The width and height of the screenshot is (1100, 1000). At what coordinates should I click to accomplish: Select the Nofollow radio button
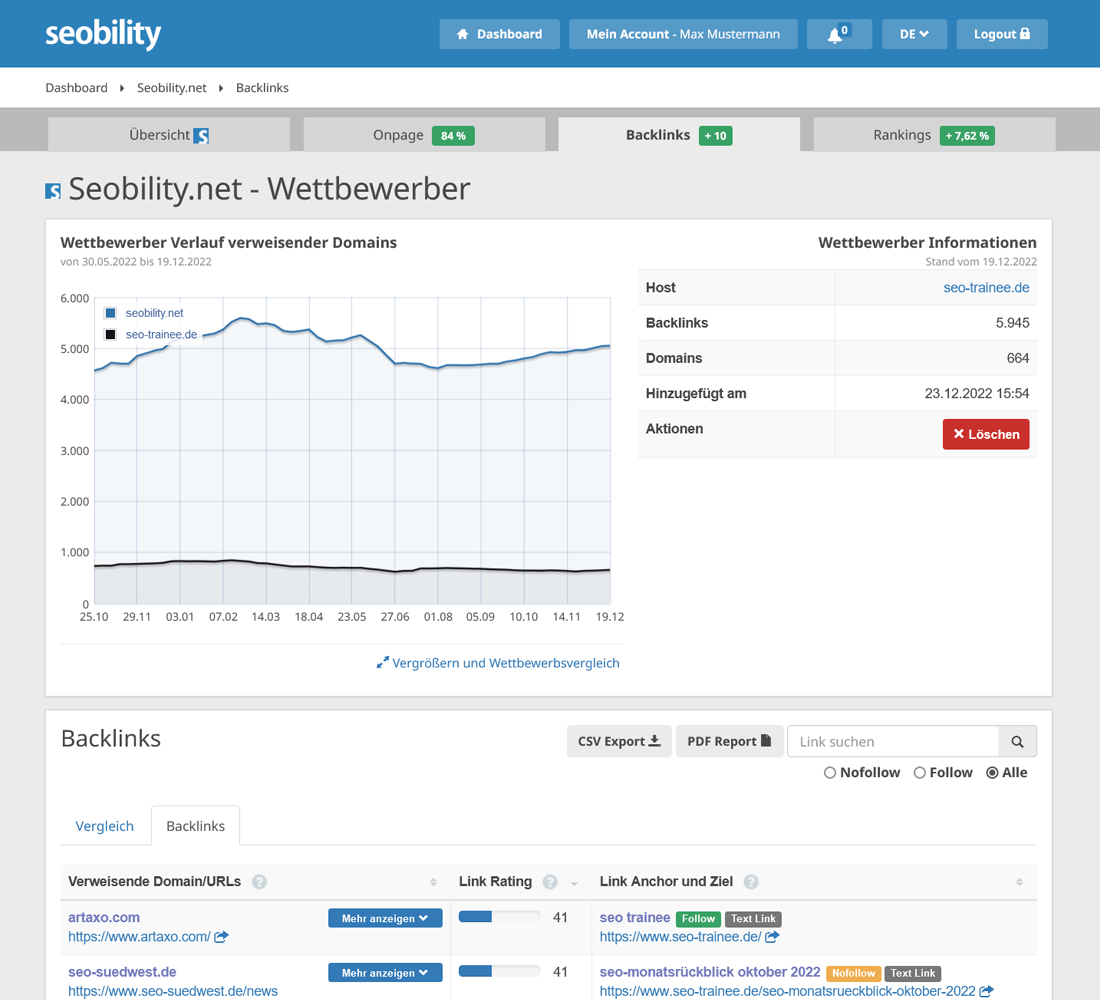(x=830, y=773)
